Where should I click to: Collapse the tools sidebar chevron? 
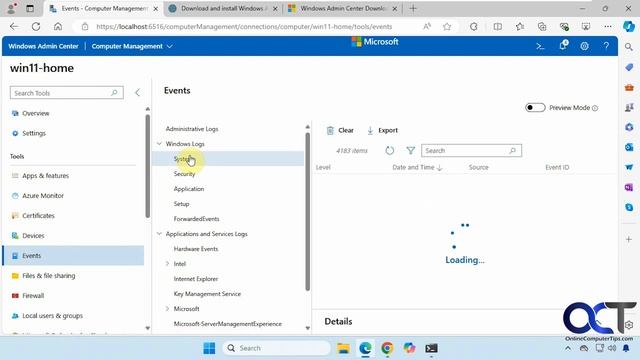point(137,93)
